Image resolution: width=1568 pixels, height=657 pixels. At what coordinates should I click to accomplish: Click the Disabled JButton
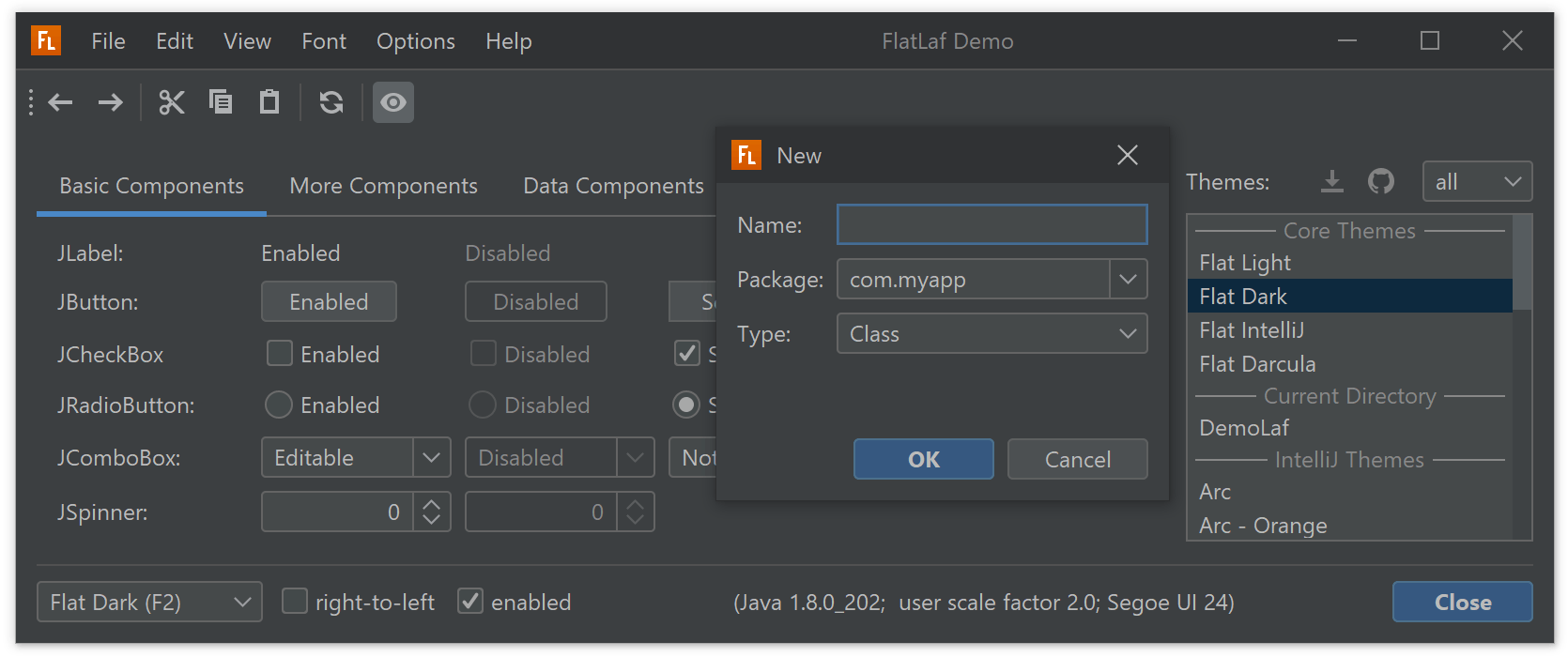536,301
